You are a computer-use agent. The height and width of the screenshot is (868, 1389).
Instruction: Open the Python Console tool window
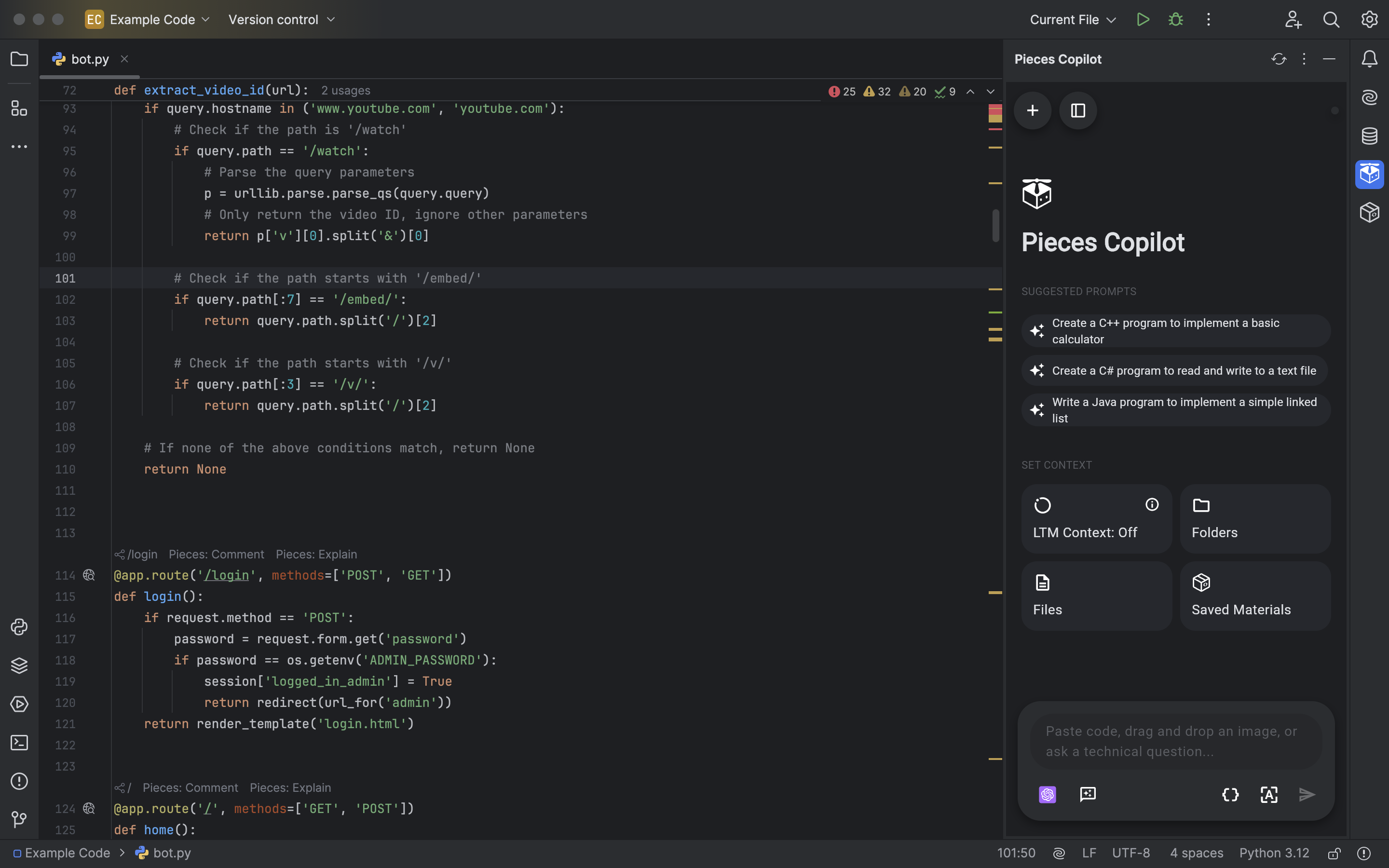19,627
